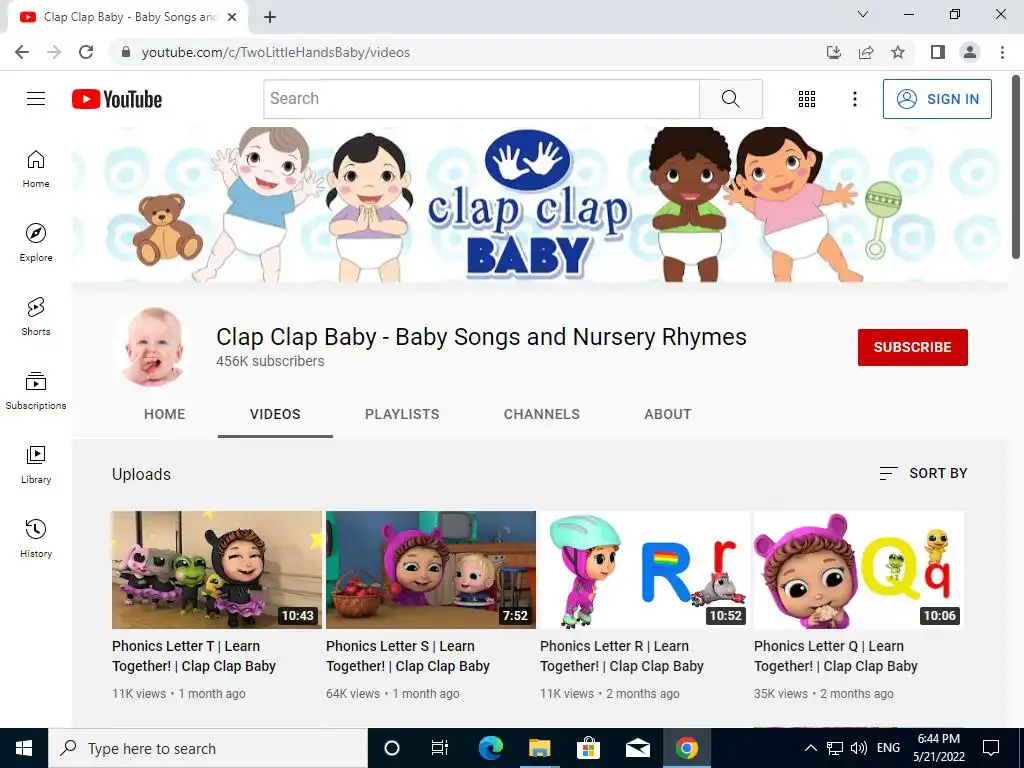Launch Microsoft Edge from taskbar
The width and height of the screenshot is (1024, 768).
tap(490, 748)
